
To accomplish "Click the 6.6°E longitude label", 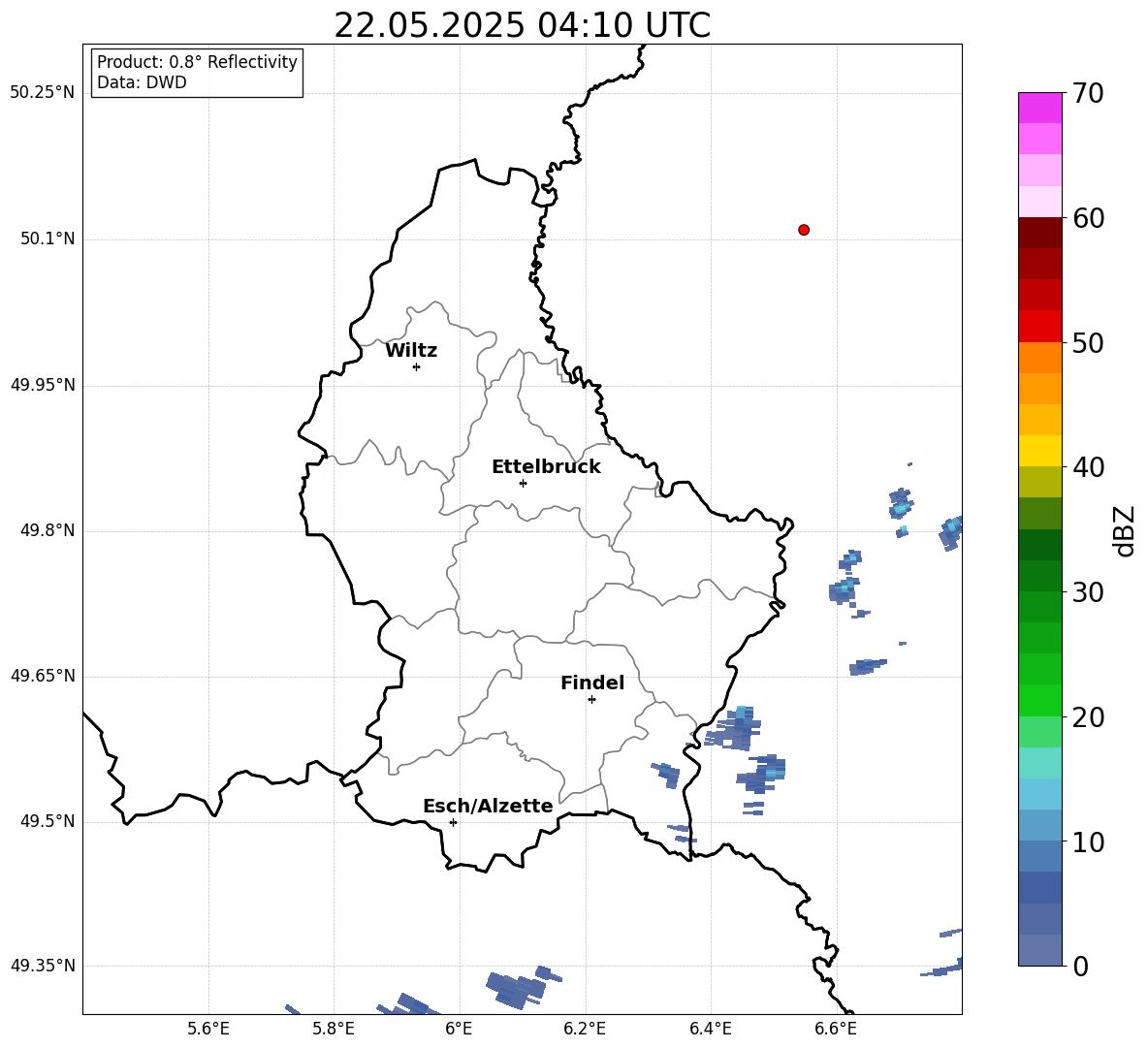I will tap(836, 1029).
